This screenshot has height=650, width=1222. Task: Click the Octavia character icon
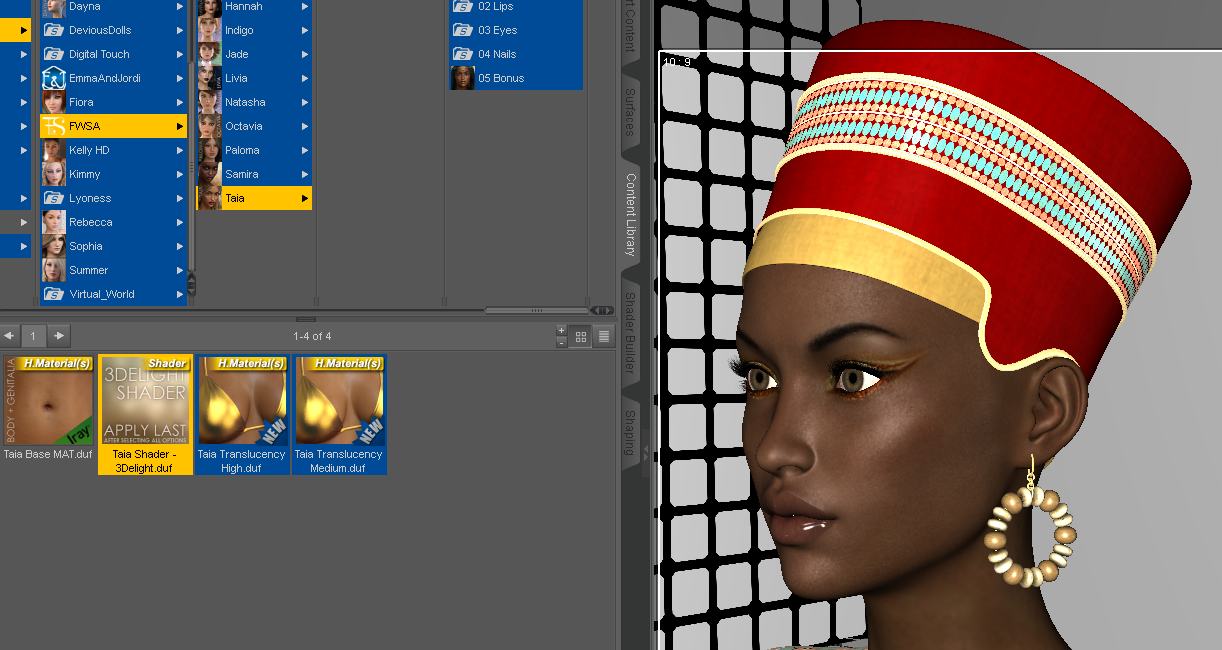209,126
